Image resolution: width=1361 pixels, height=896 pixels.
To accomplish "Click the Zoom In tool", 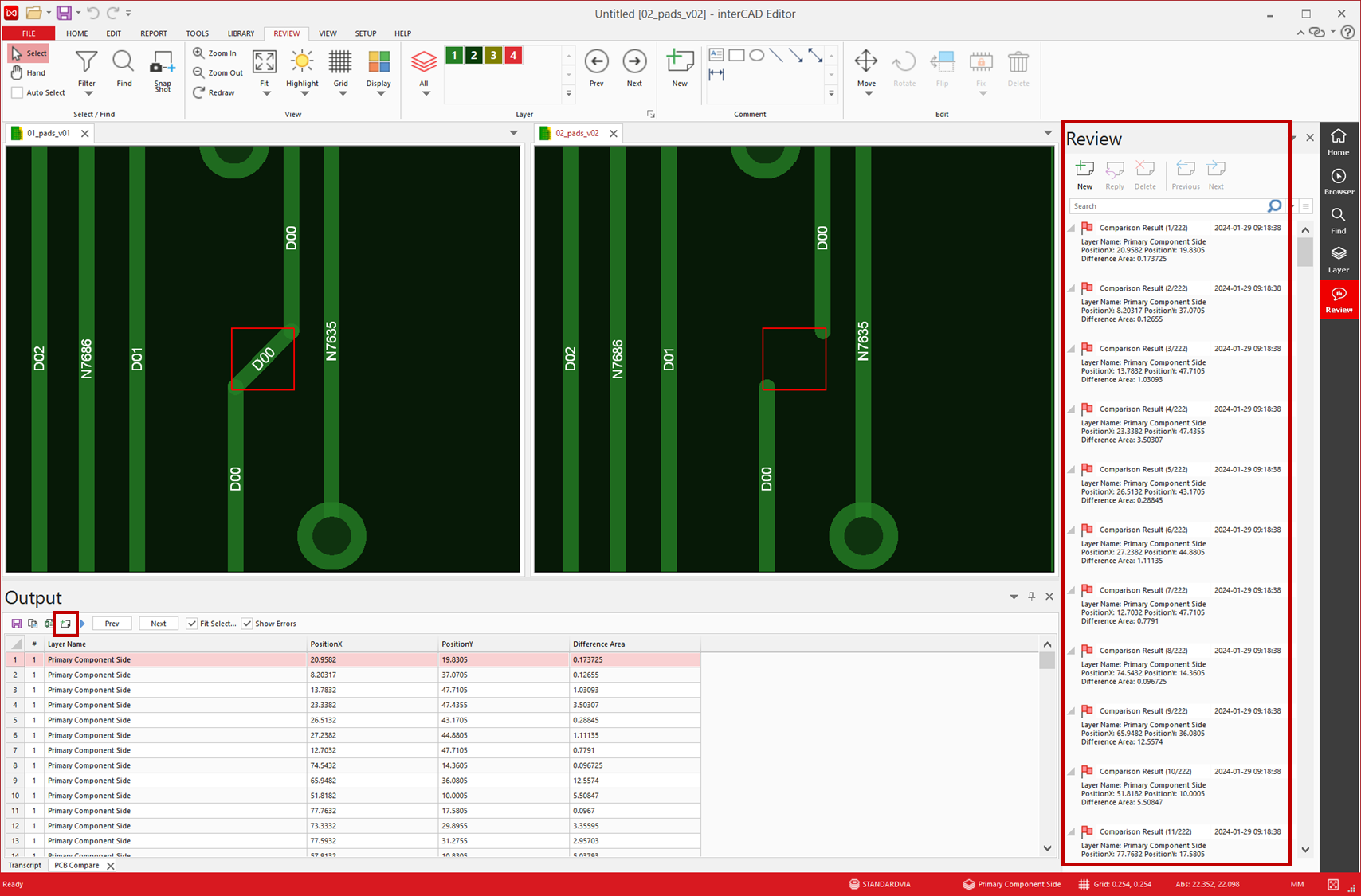I will [215, 53].
